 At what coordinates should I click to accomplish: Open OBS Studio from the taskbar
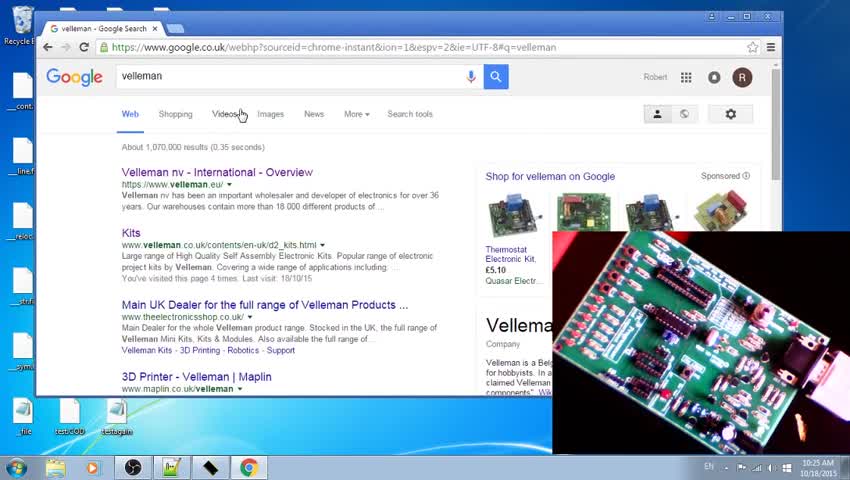click(x=133, y=468)
